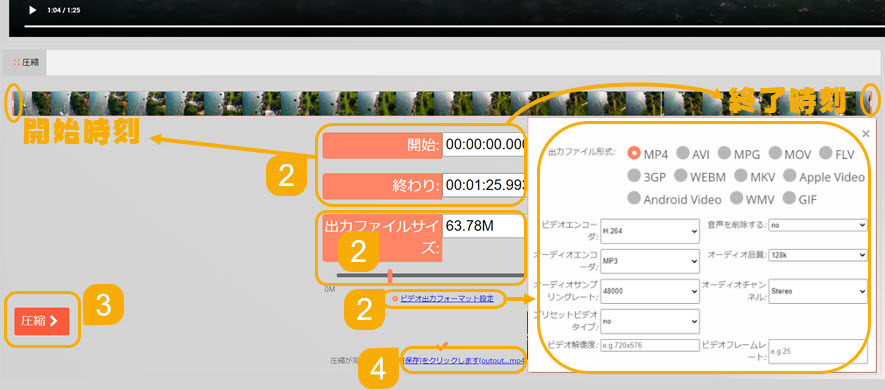885x390 pixels.
Task: Click the end handle of the timeline strip
Action: [871, 103]
